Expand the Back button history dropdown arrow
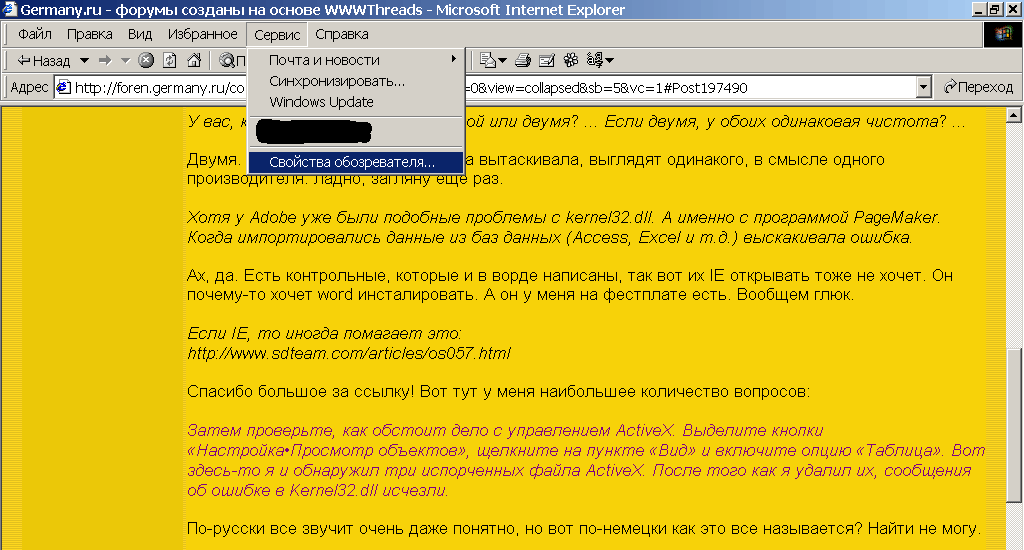The height and width of the screenshot is (550, 1024). (84, 61)
